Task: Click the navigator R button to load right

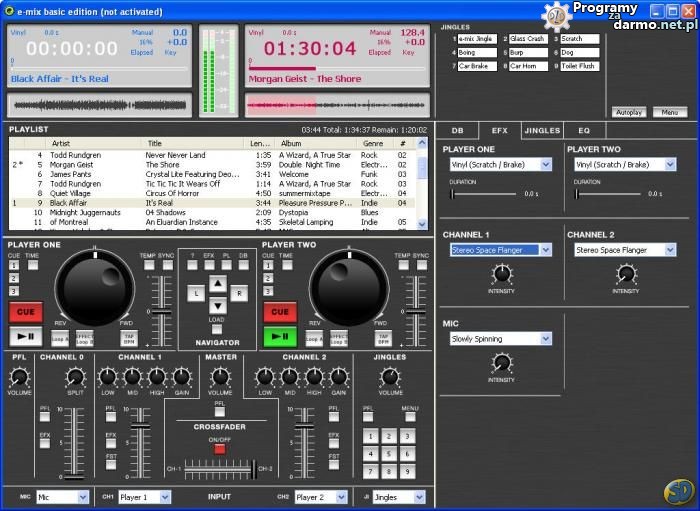Action: click(238, 293)
